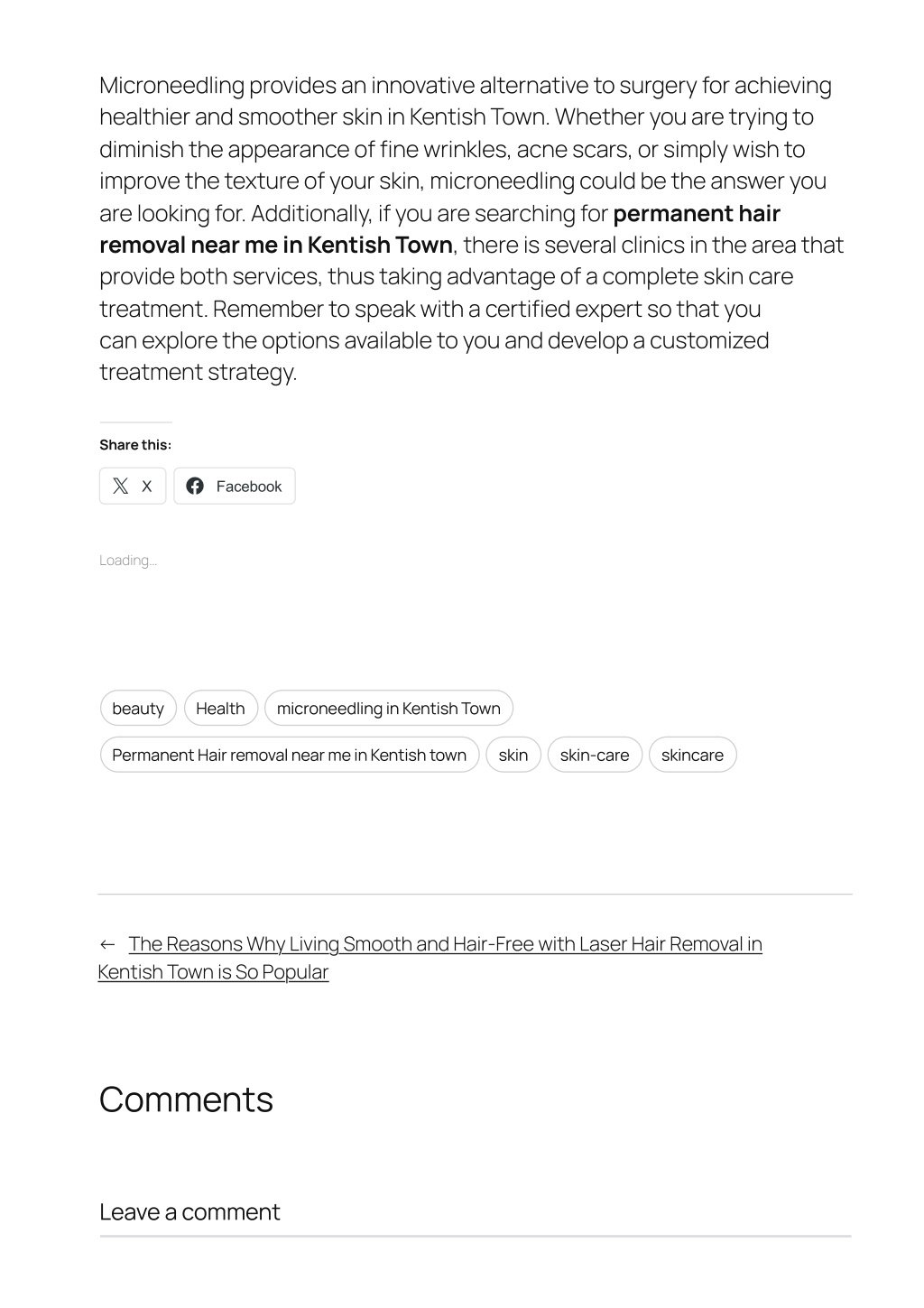Screen dimensions: 924x1308
Task: Share this post on X
Action: [133, 487]
